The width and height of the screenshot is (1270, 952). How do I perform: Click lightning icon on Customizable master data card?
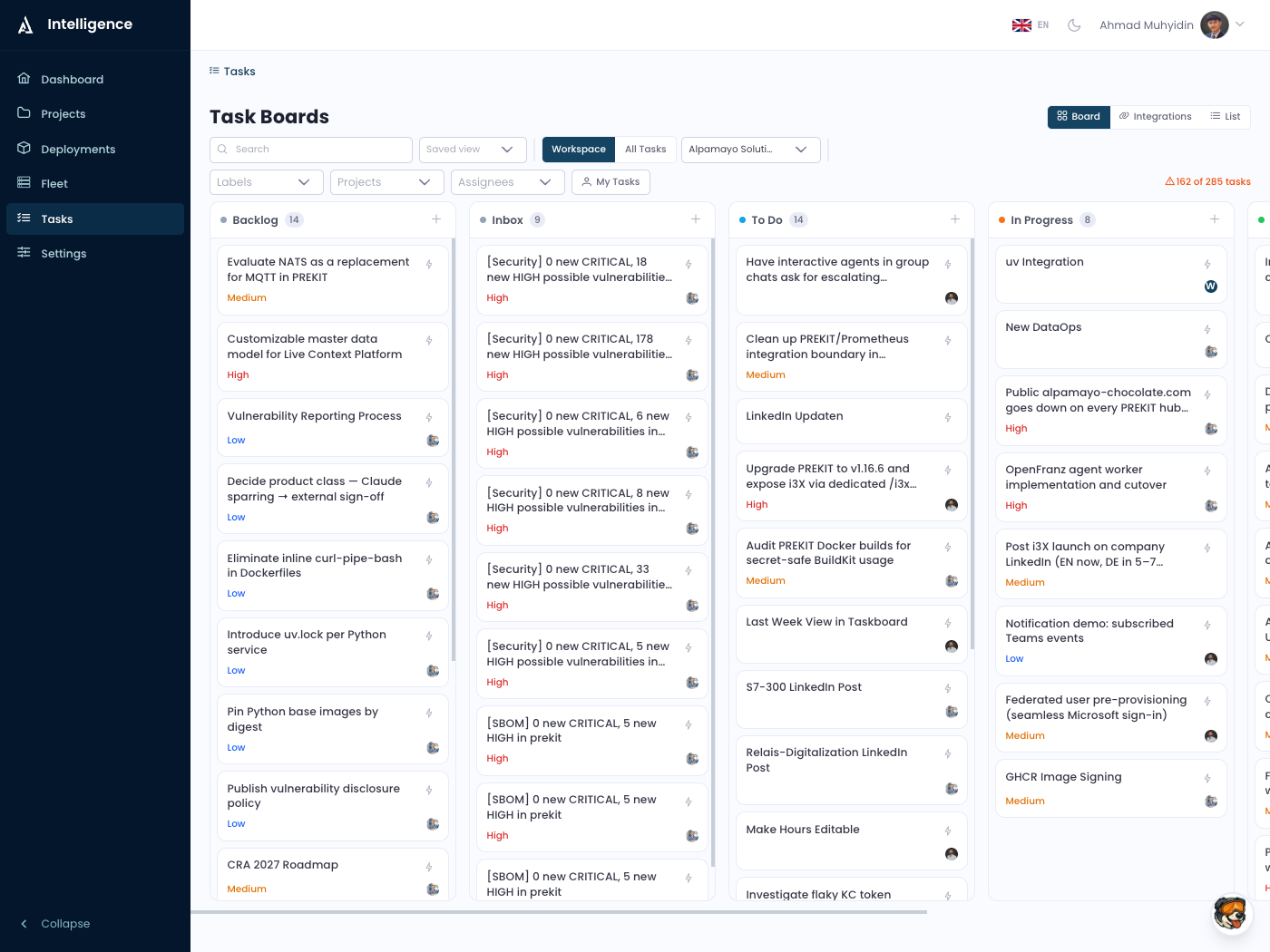coord(429,341)
